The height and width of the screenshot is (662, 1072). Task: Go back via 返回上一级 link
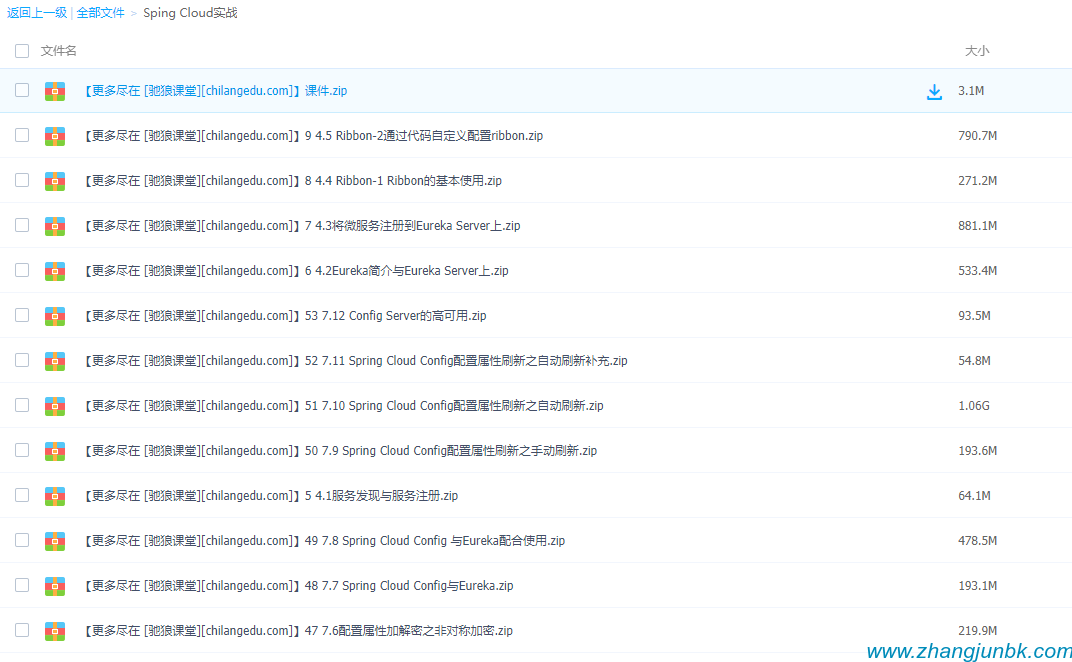click(37, 13)
